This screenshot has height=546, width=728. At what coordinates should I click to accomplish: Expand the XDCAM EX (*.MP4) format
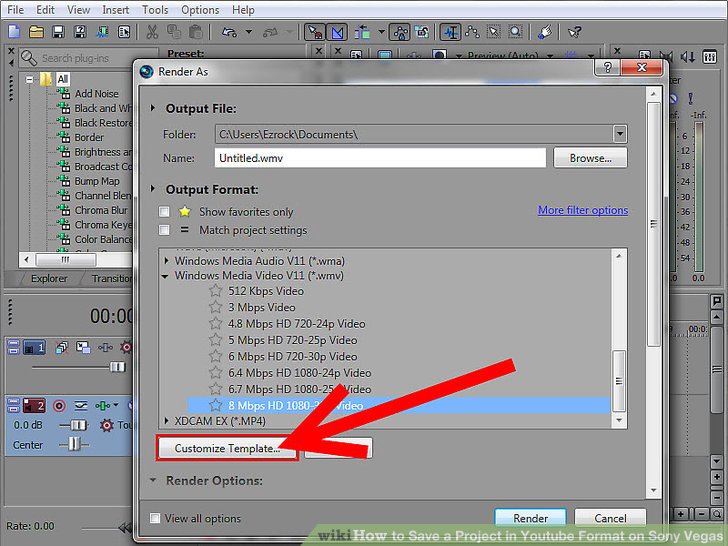(x=167, y=421)
